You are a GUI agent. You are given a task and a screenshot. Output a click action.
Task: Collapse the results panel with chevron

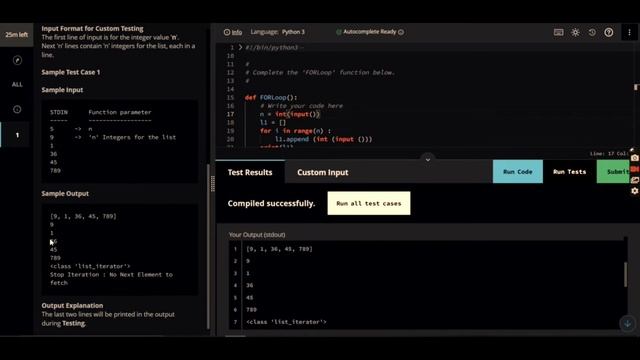click(428, 160)
